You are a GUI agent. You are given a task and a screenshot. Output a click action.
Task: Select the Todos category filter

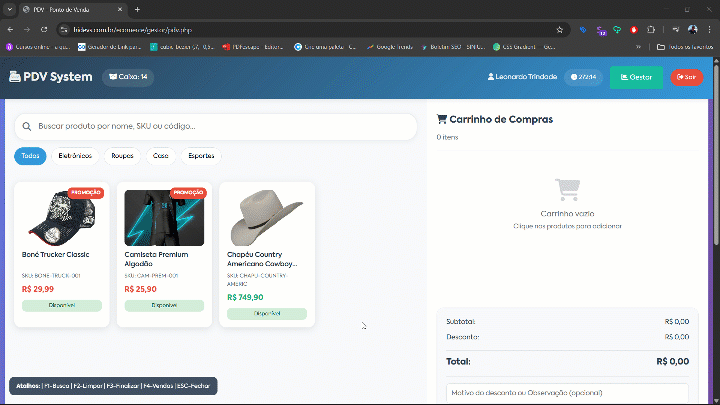pos(30,156)
